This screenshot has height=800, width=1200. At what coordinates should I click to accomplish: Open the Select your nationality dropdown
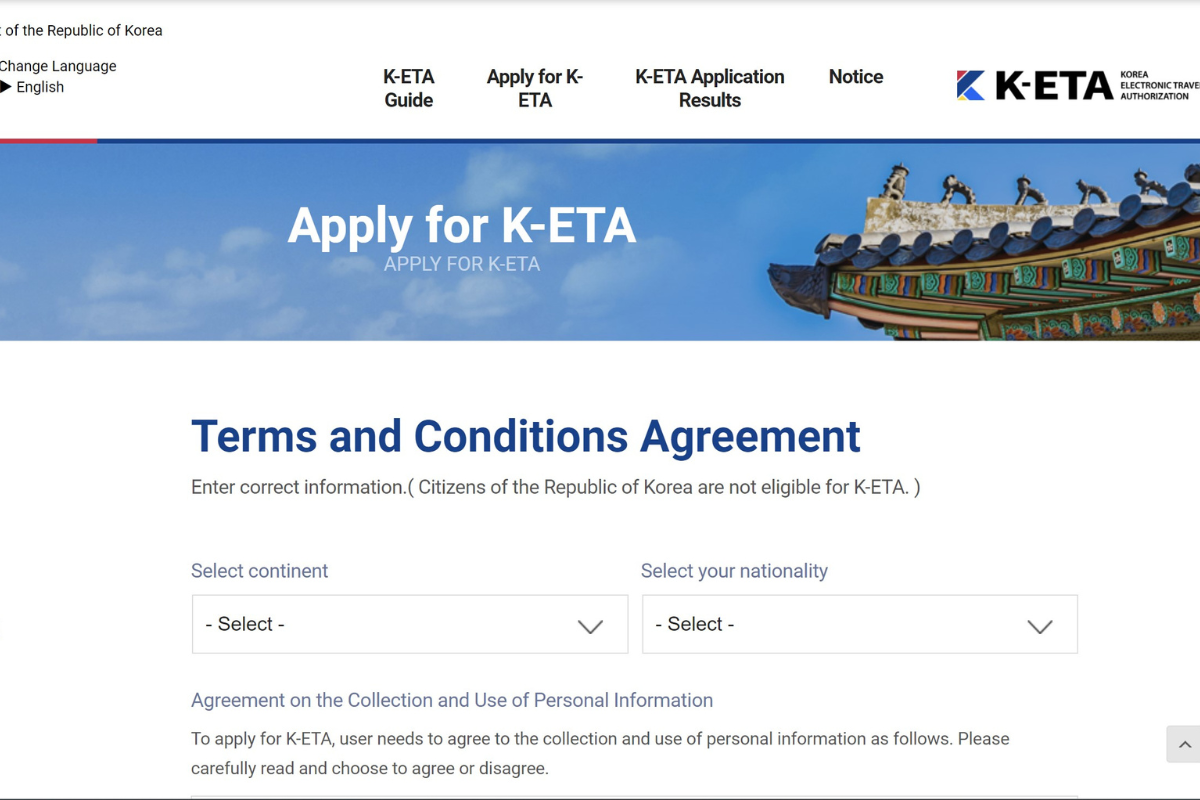[x=859, y=625]
